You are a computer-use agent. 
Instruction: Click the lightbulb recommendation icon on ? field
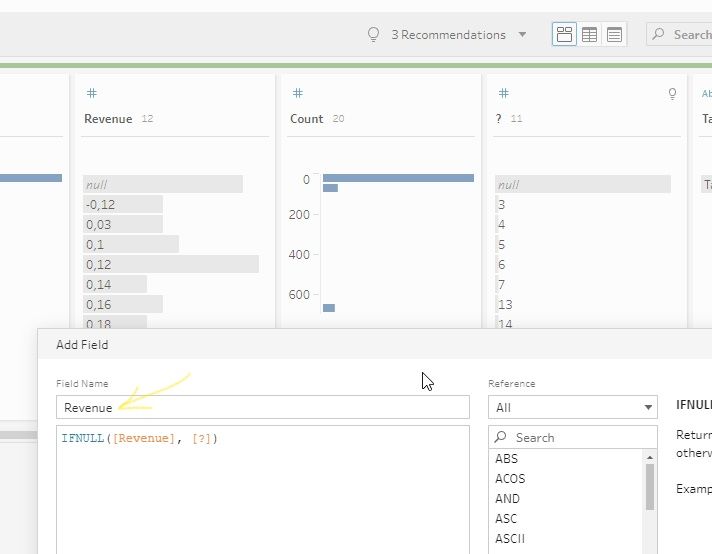[x=673, y=93]
